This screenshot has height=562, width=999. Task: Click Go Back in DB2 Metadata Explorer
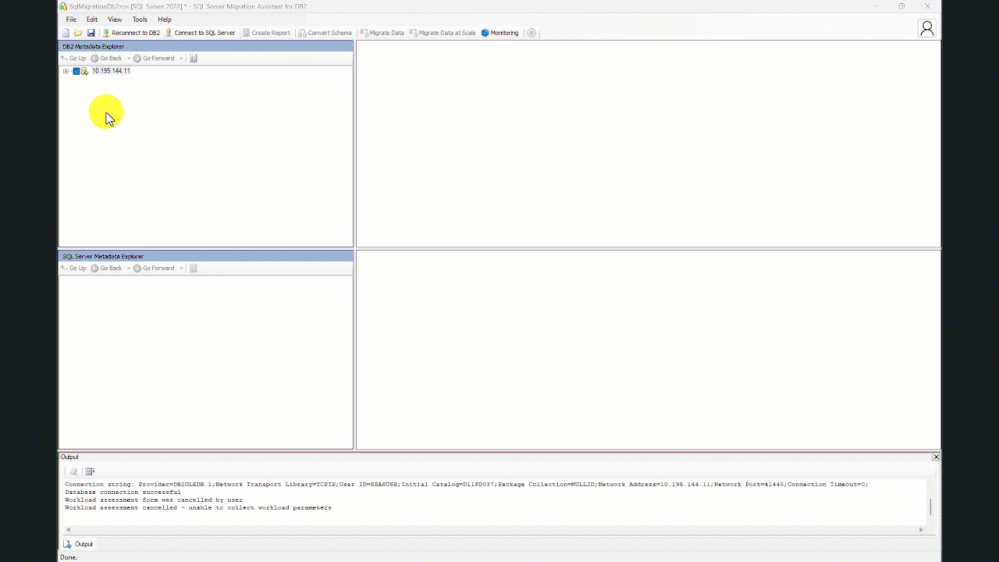point(106,58)
